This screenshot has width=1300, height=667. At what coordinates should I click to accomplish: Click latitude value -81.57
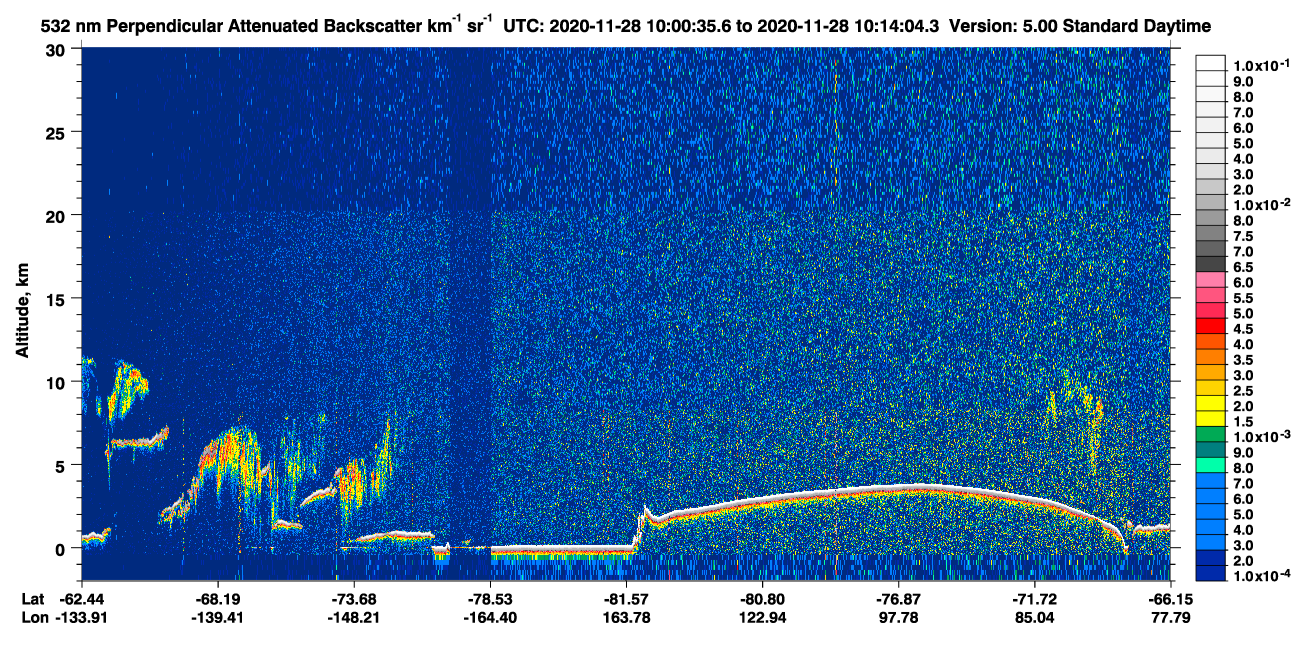[626, 599]
